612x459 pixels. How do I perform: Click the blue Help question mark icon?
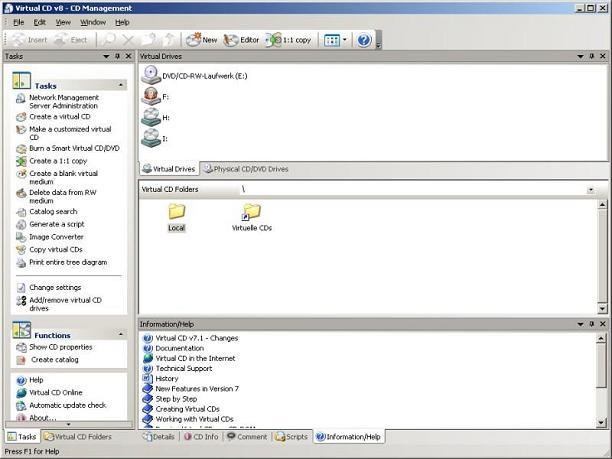(364, 40)
